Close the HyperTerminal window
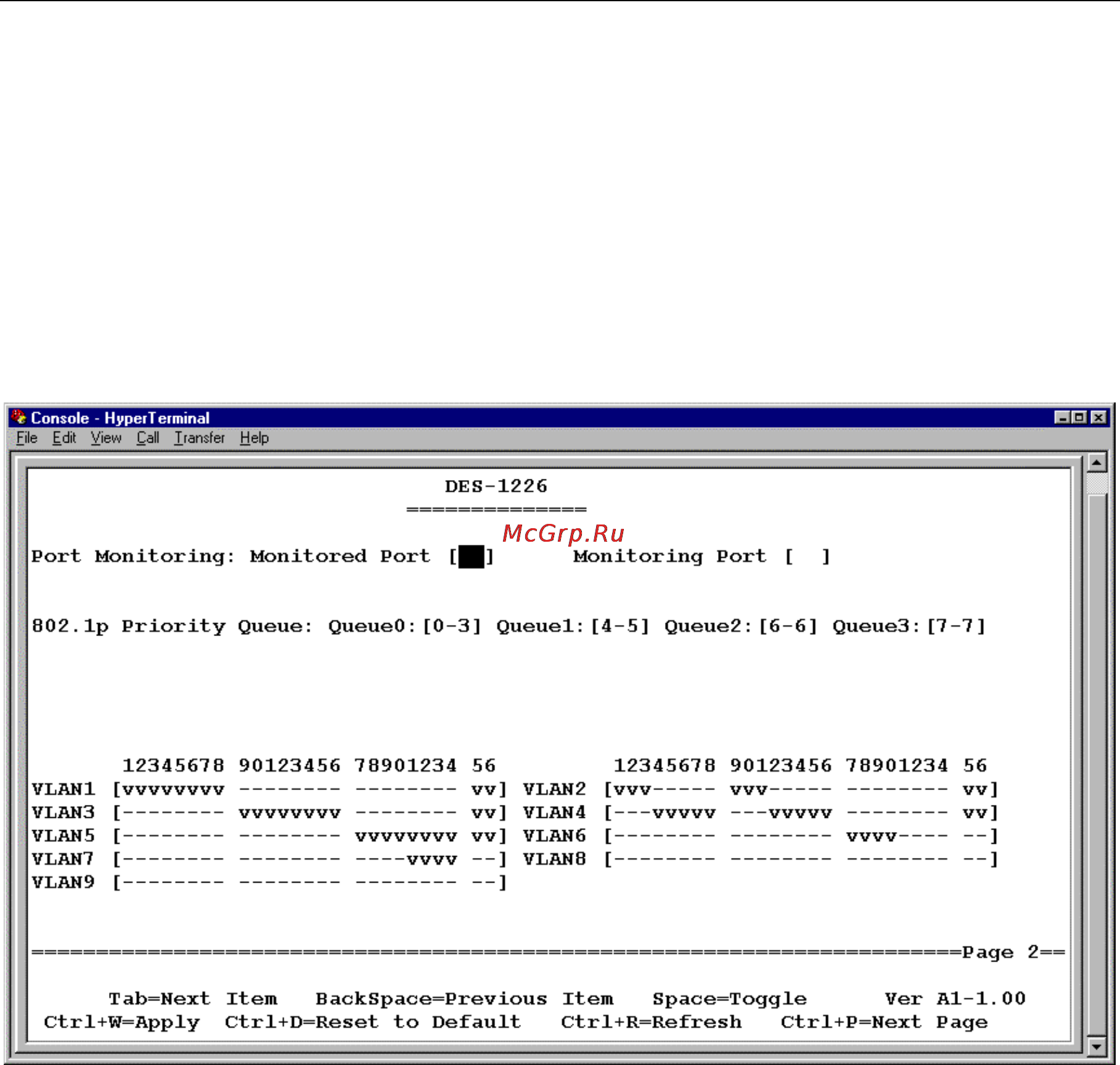Viewport: 1120px width, 1065px height. [1098, 417]
